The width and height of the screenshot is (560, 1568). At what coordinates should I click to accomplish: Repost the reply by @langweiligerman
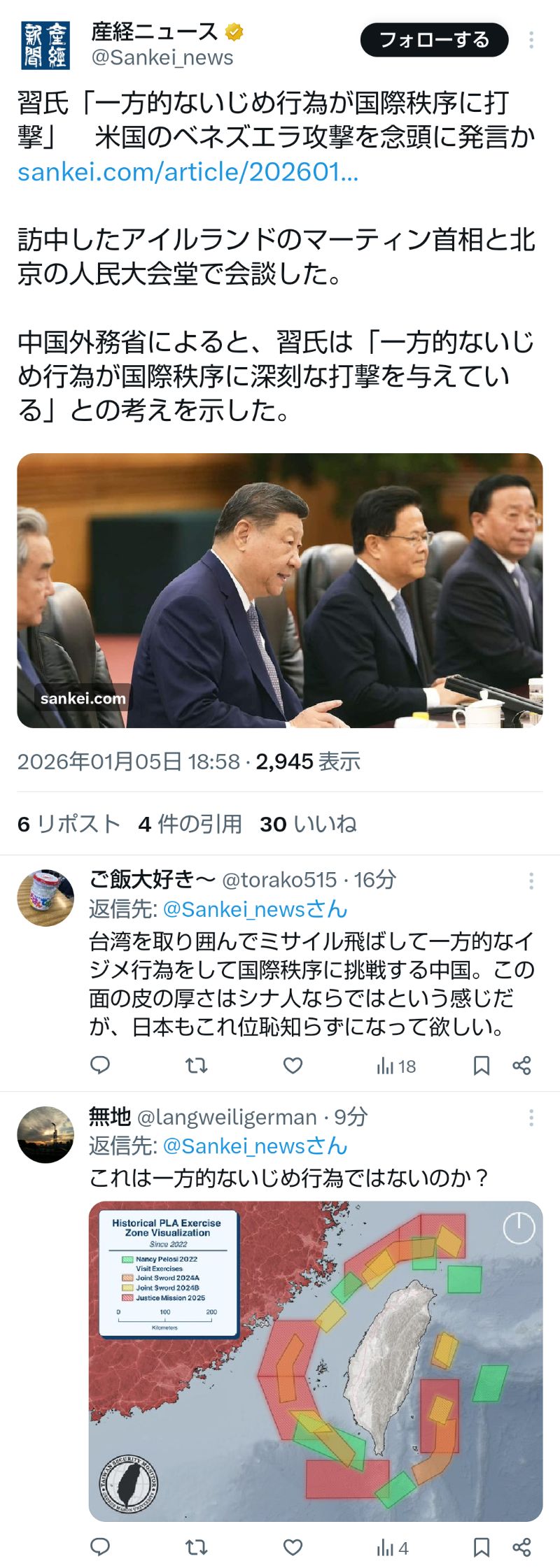[196, 1547]
